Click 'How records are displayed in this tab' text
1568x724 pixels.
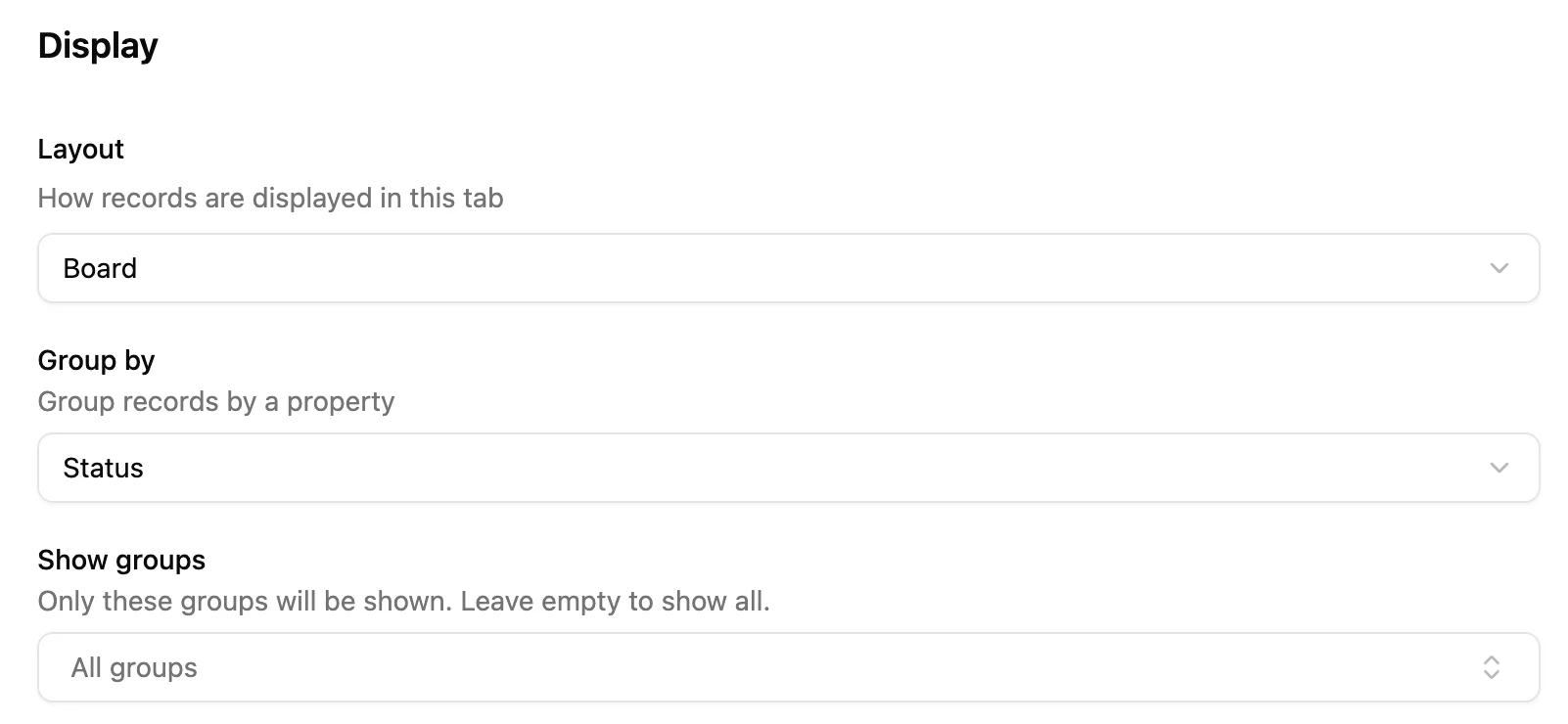pos(270,198)
